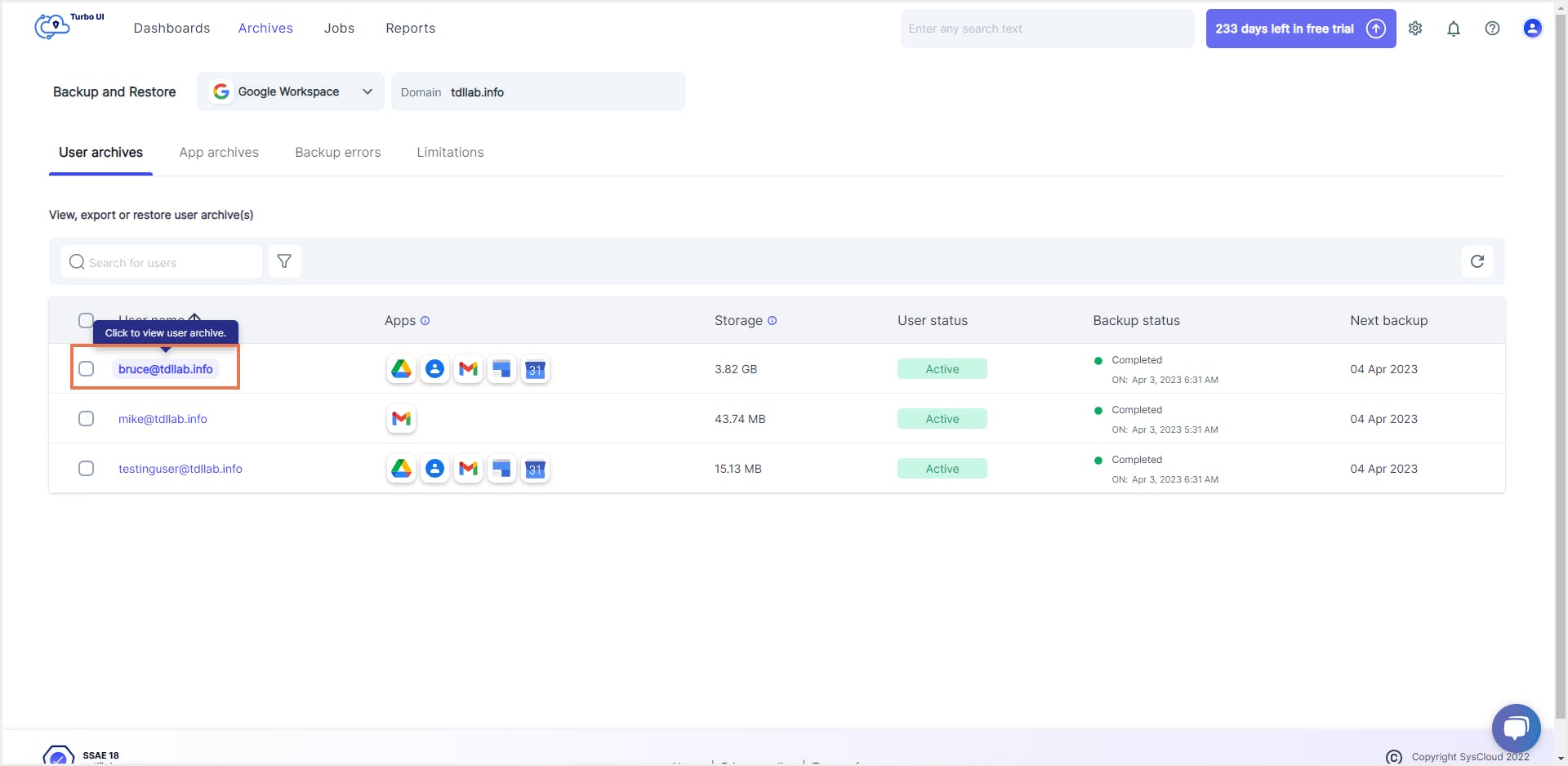
Task: Click the upgrade arrow icon in trial banner
Action: coord(1376,29)
